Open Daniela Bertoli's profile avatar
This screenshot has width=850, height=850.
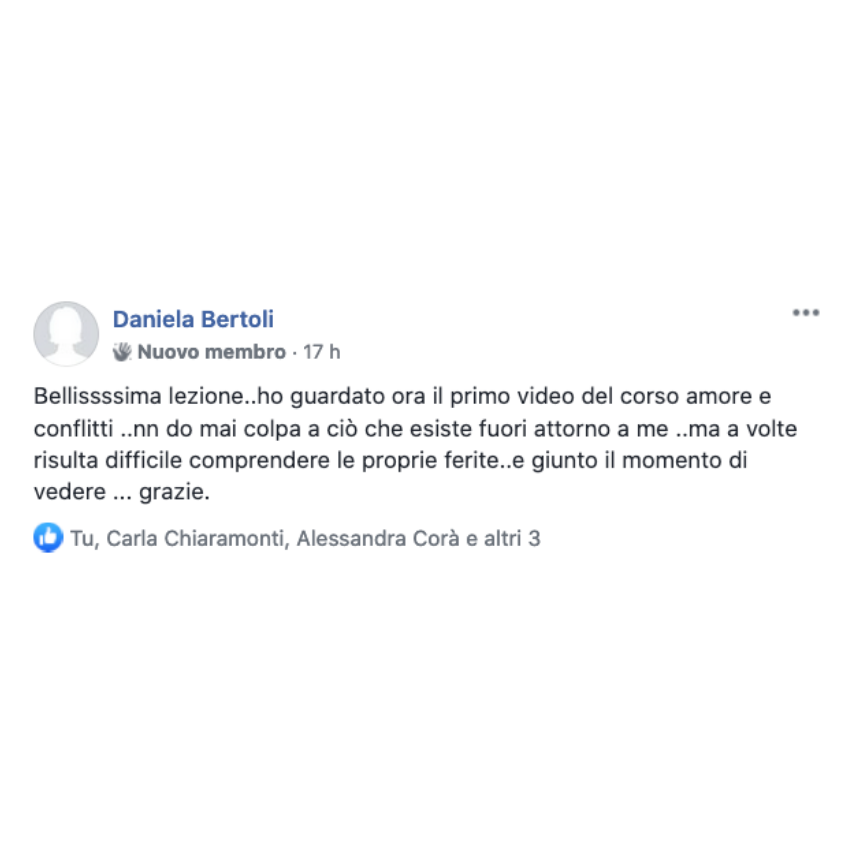66,333
